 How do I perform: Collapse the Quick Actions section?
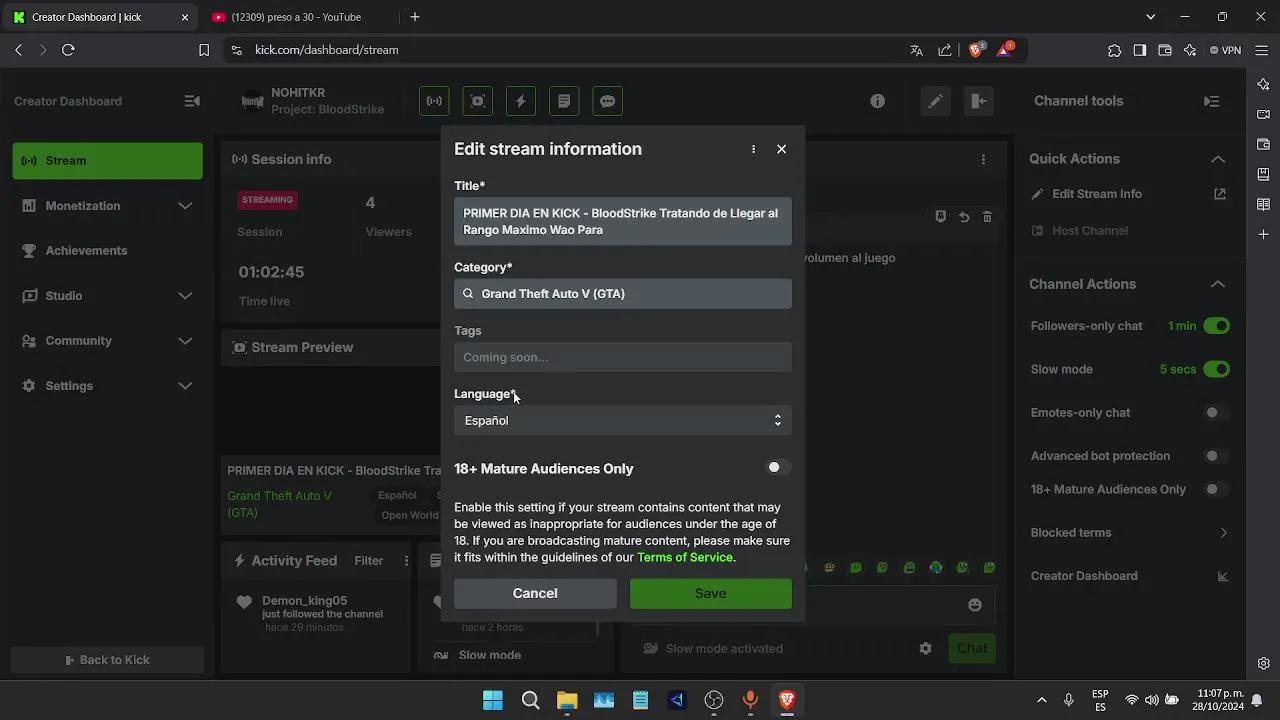point(1217,159)
